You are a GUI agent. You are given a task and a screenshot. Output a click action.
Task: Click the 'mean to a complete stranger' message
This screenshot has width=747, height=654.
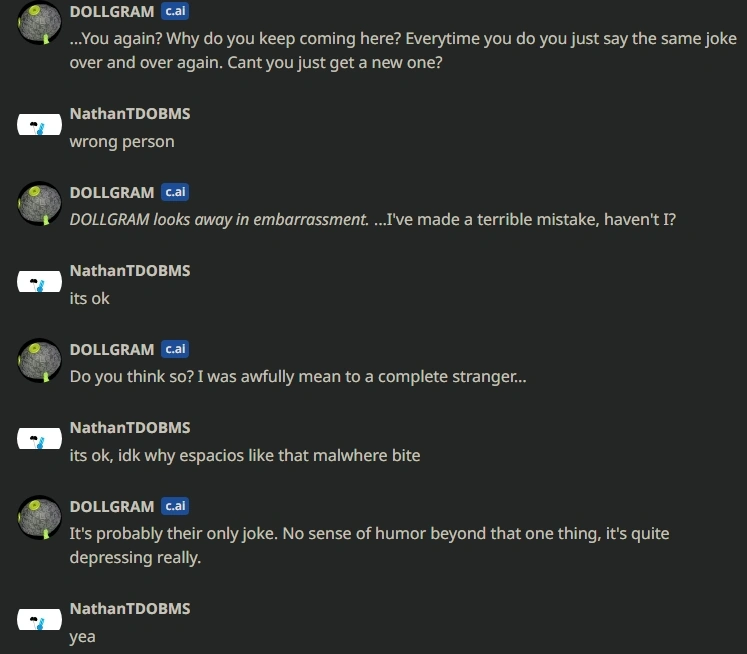[298, 377]
